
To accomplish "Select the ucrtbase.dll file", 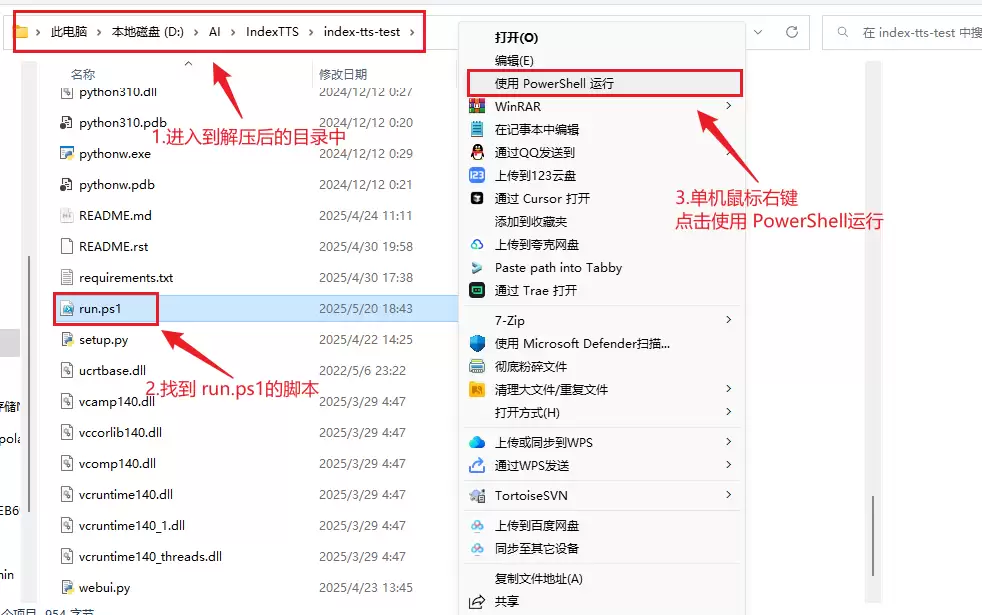I will pos(112,371).
